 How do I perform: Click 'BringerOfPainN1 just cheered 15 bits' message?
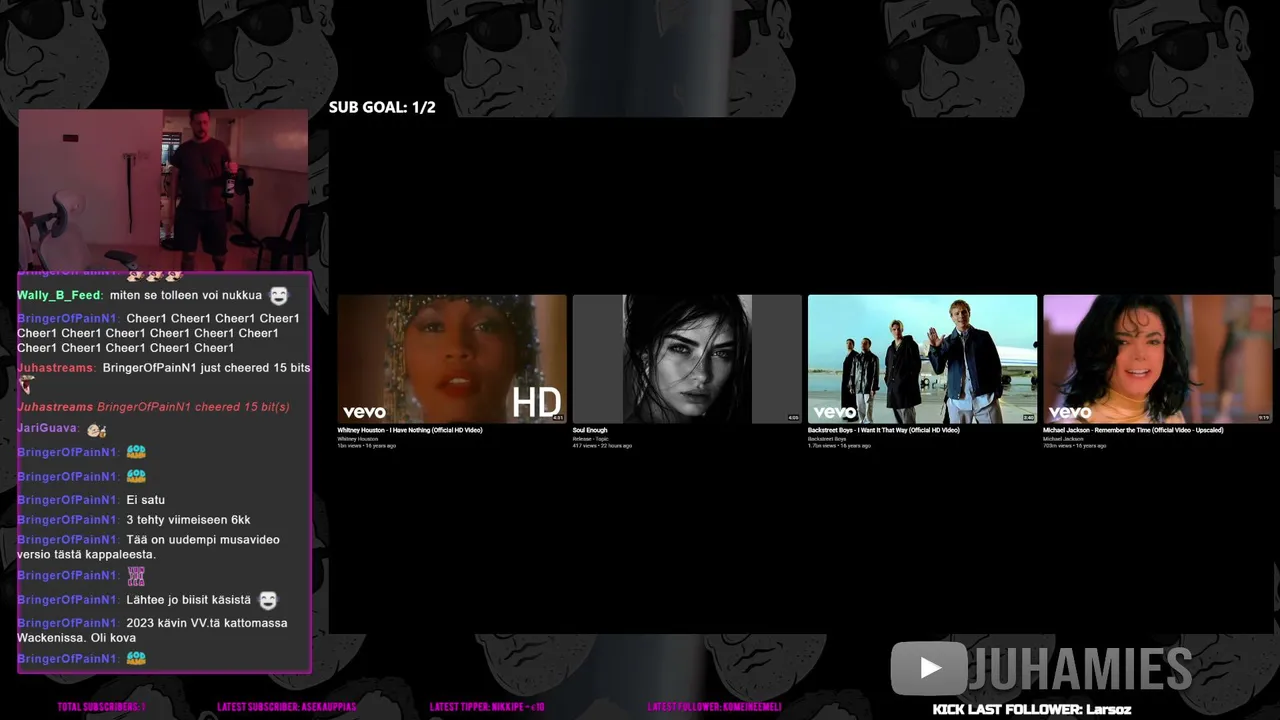(207, 368)
